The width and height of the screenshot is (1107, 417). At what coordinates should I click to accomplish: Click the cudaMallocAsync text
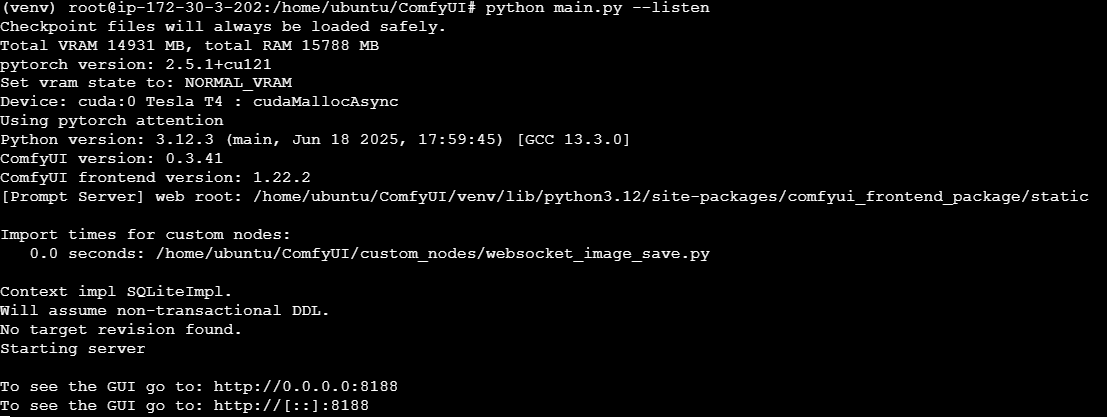pyautogui.click(x=325, y=102)
